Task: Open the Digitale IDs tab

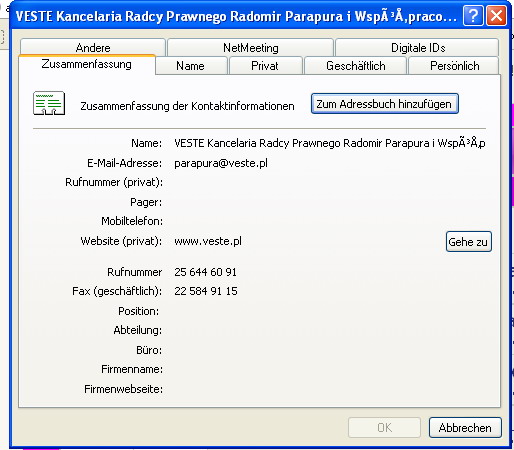Action: coord(418,47)
